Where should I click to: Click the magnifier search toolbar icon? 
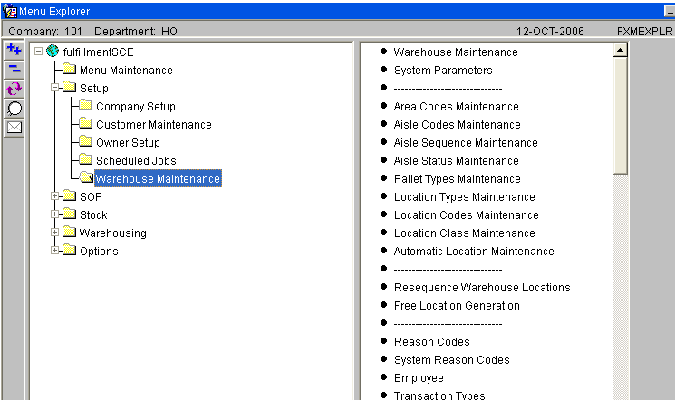tap(14, 108)
